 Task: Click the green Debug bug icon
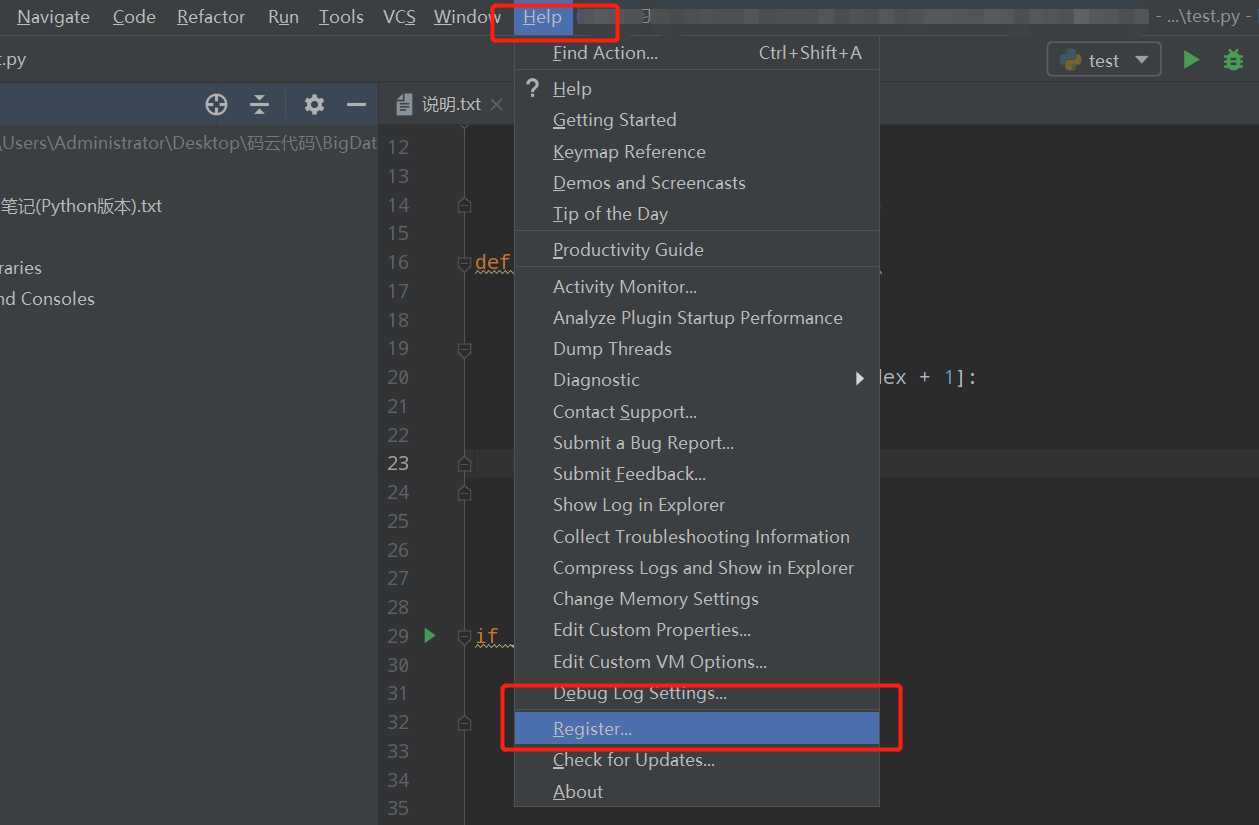point(1233,59)
